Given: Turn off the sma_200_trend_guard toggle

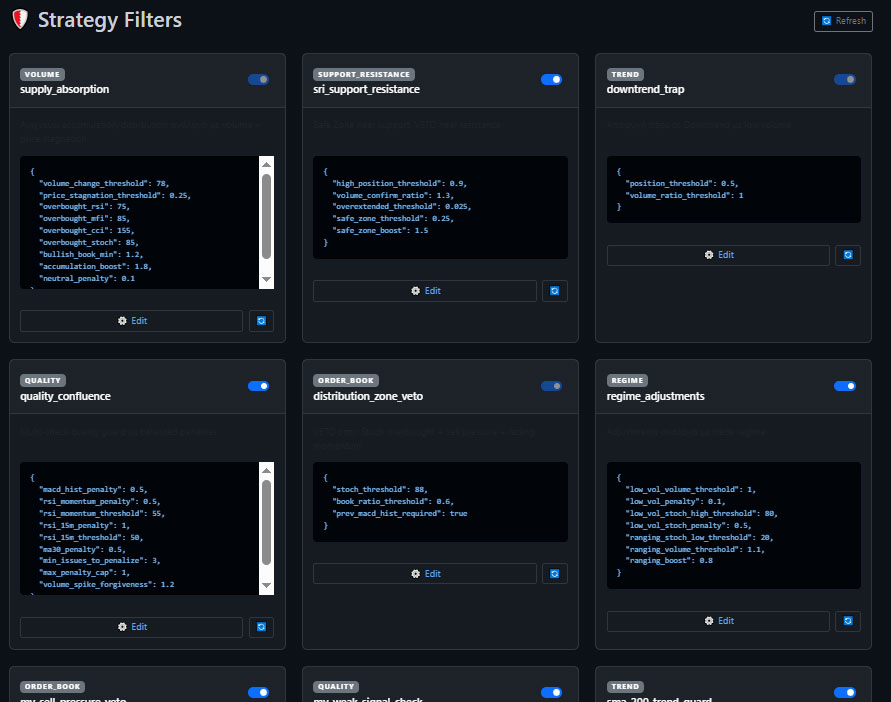Looking at the screenshot, I should click(x=844, y=692).
